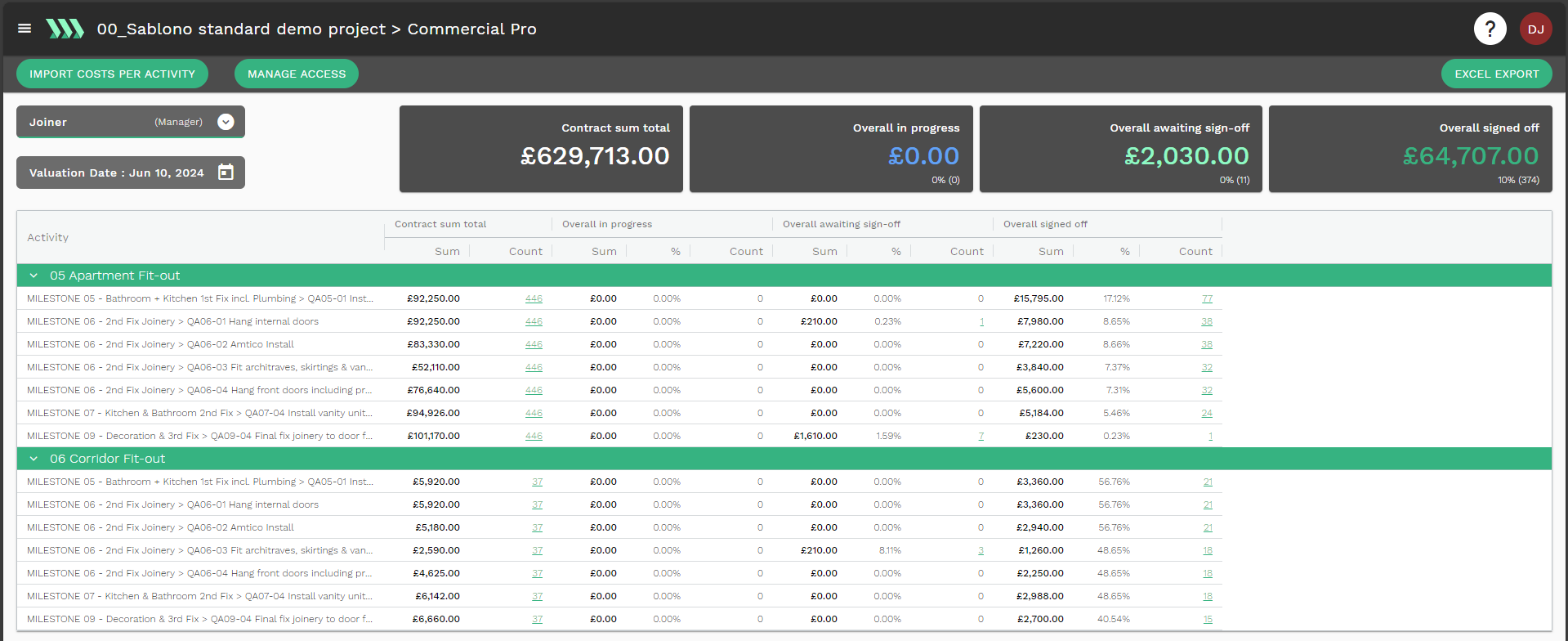Open the valuation date calendar icon

coord(226,173)
